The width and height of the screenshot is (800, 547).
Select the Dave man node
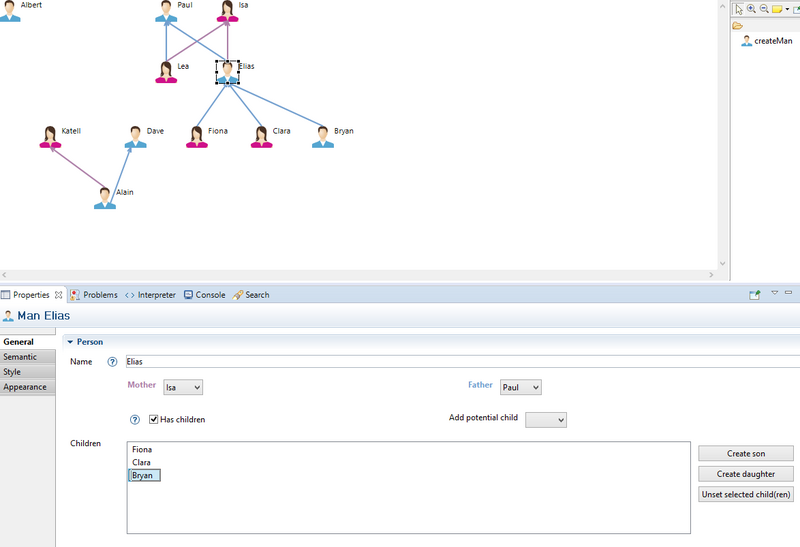pos(135,137)
